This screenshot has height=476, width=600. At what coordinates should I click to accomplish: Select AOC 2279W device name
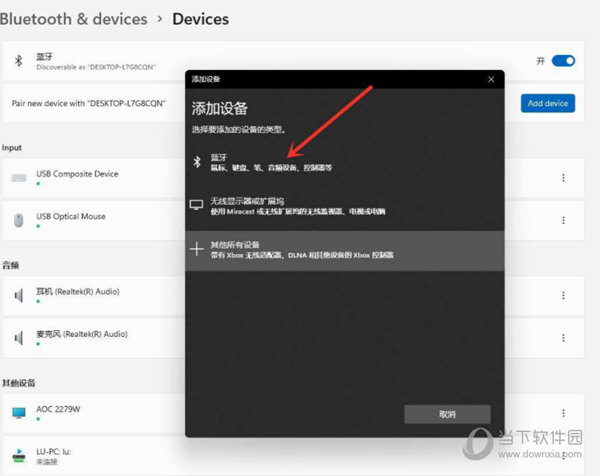(58, 409)
